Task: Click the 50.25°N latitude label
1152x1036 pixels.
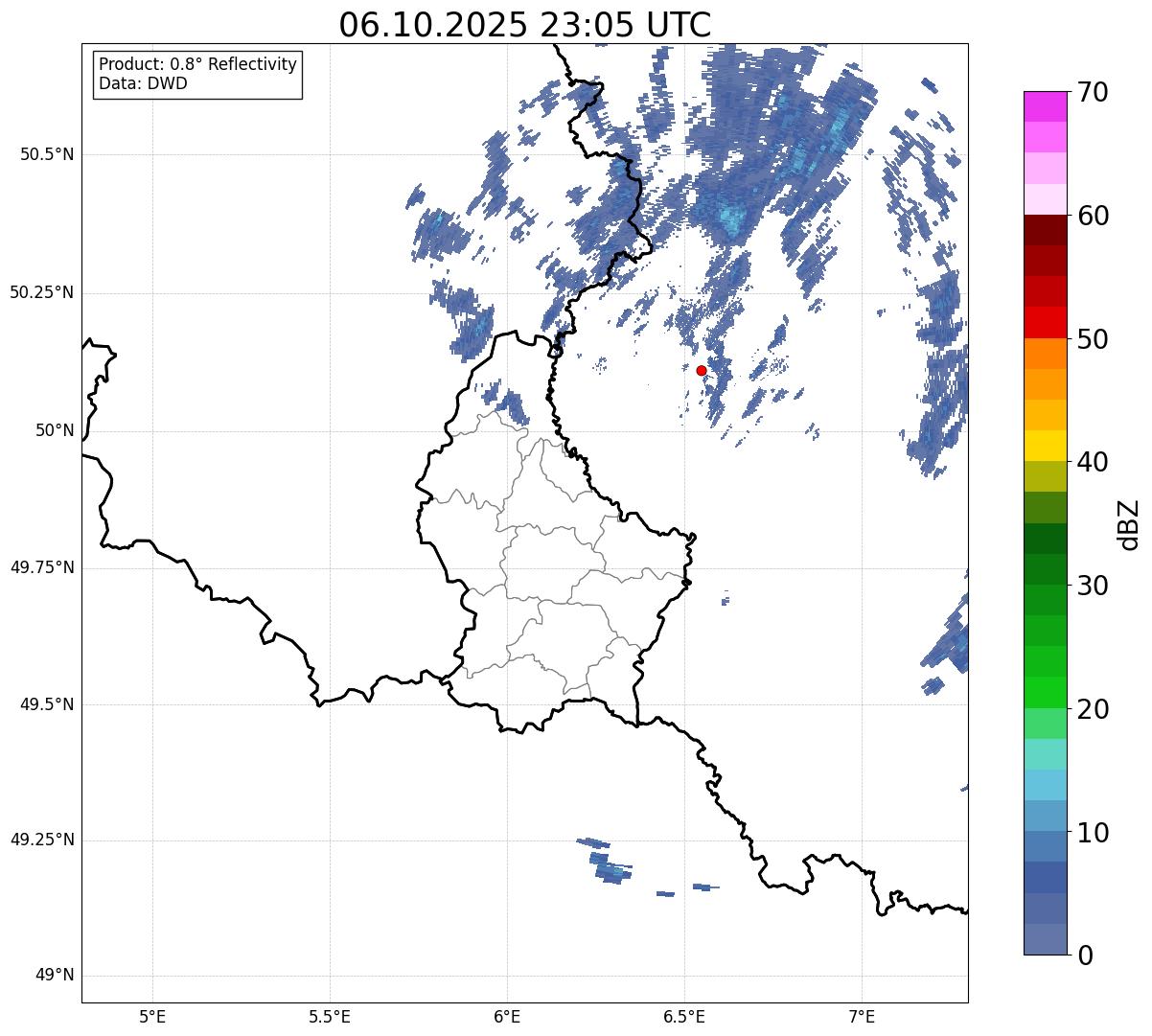Action: pyautogui.click(x=42, y=292)
